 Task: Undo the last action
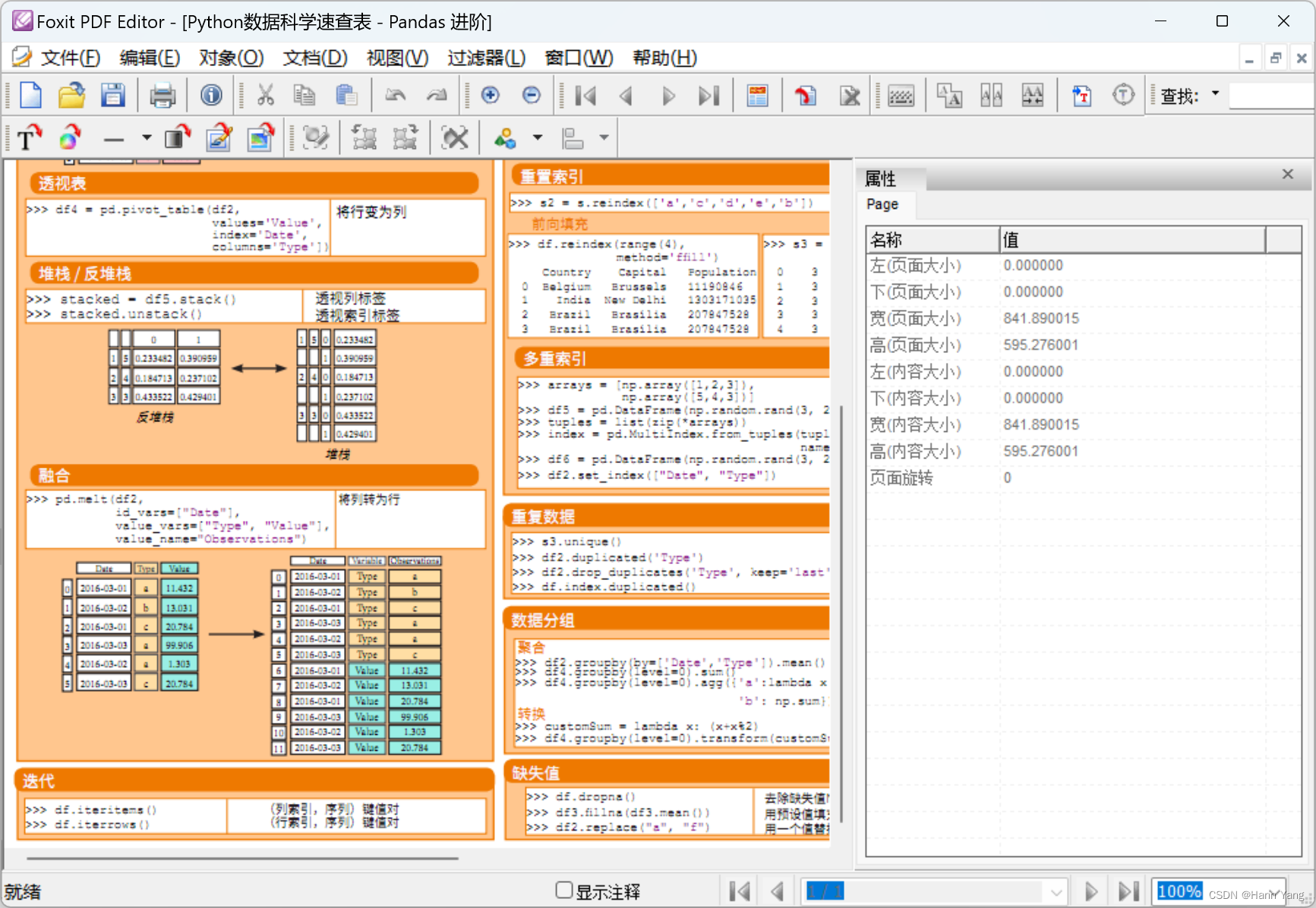click(x=395, y=96)
